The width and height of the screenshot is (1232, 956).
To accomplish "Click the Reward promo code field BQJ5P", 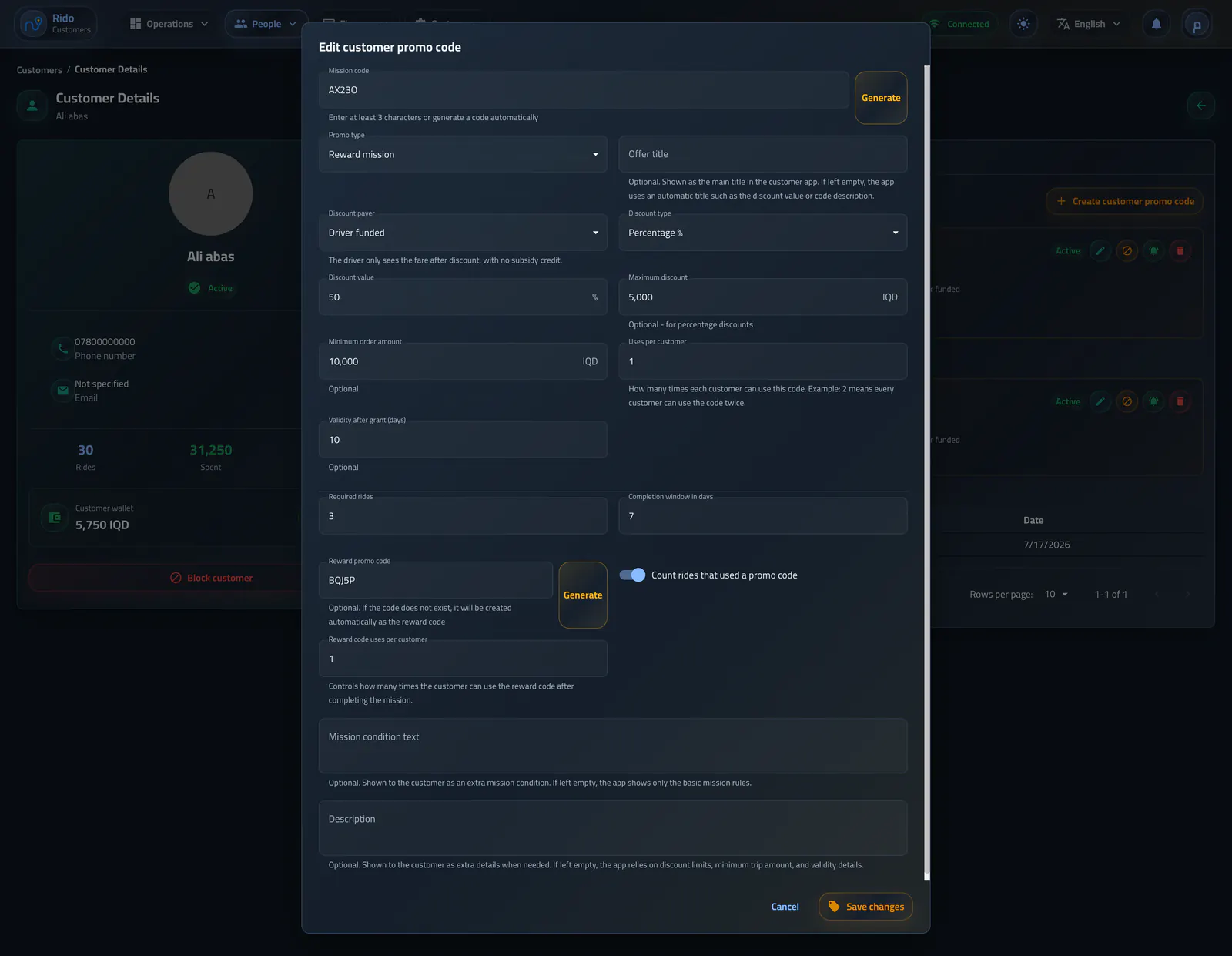I will 436,580.
